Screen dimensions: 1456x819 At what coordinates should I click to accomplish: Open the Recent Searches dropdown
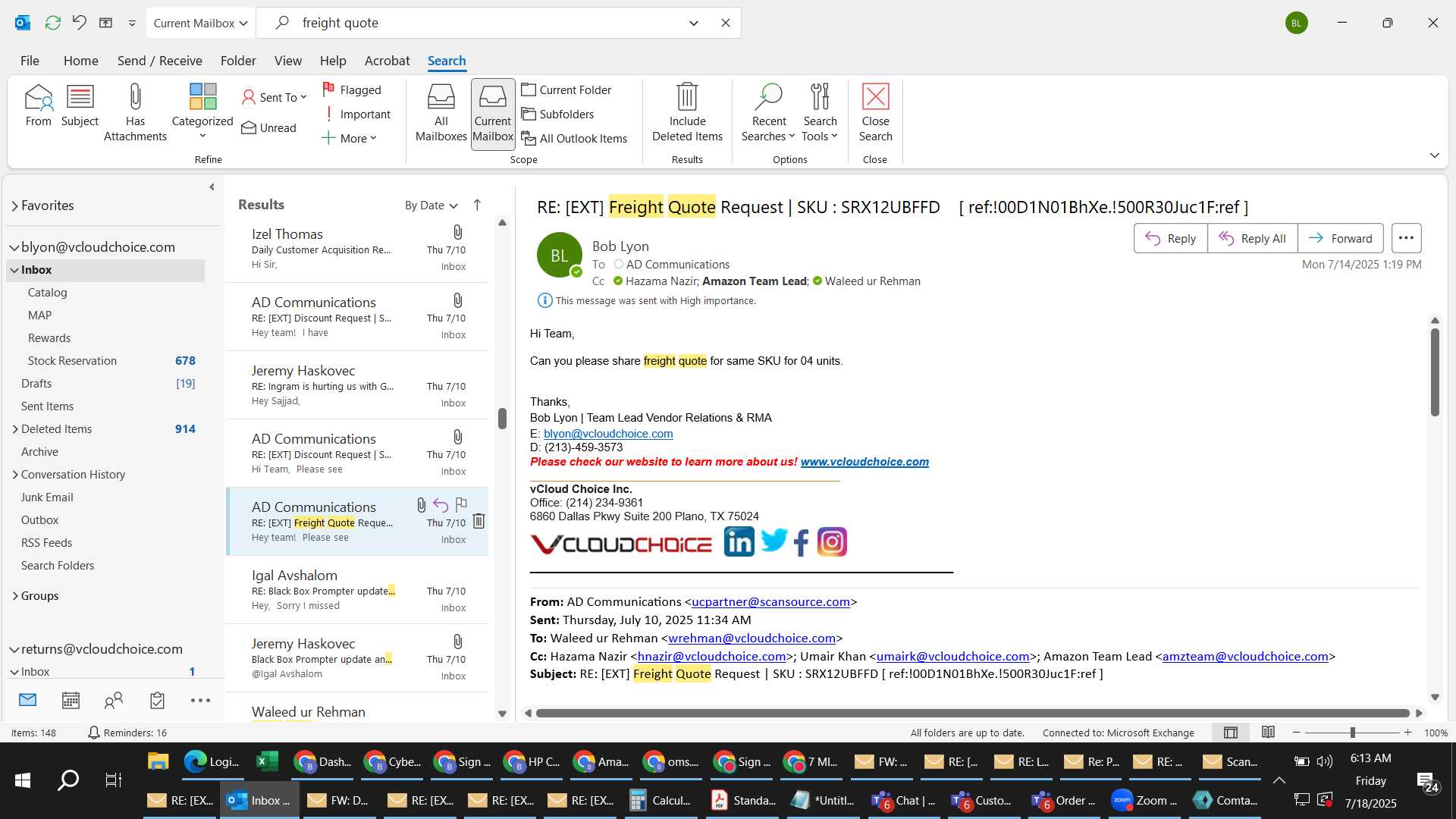pyautogui.click(x=768, y=112)
